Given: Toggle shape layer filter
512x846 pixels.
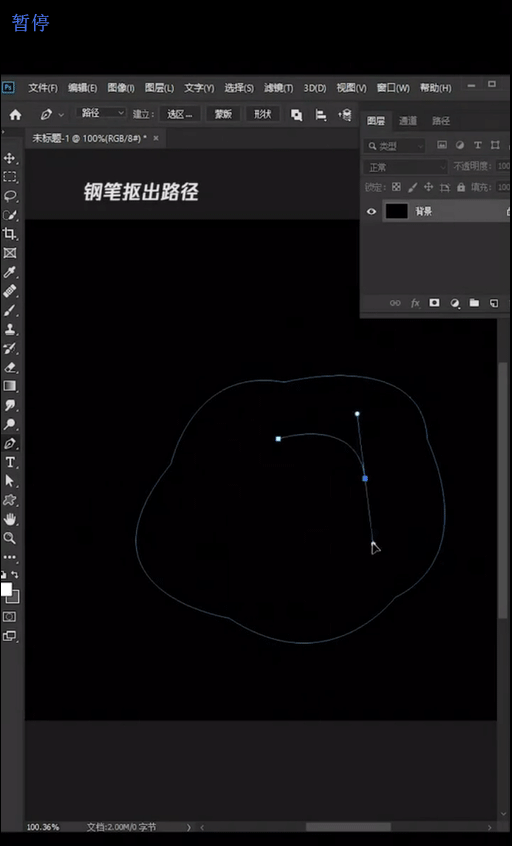Looking at the screenshot, I should pyautogui.click(x=495, y=145).
